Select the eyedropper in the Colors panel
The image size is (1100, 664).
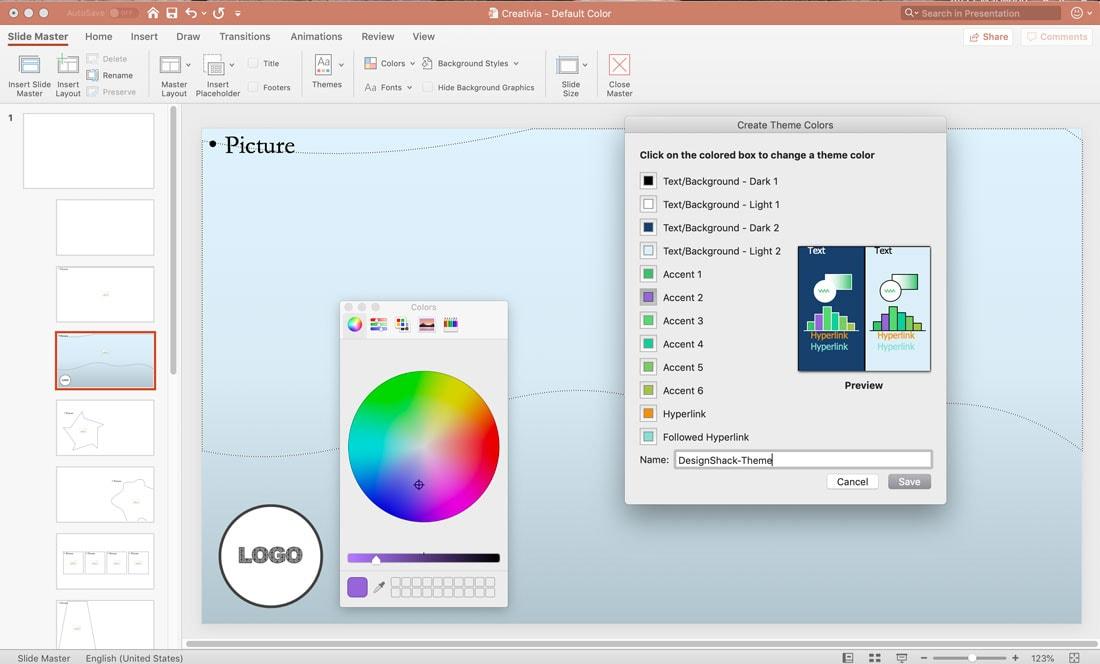tap(380, 587)
